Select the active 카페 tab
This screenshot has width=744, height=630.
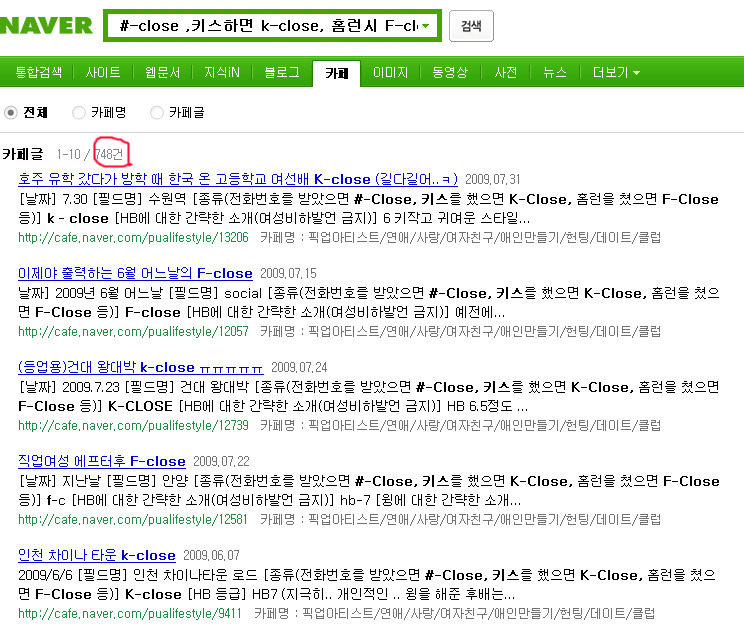[336, 73]
